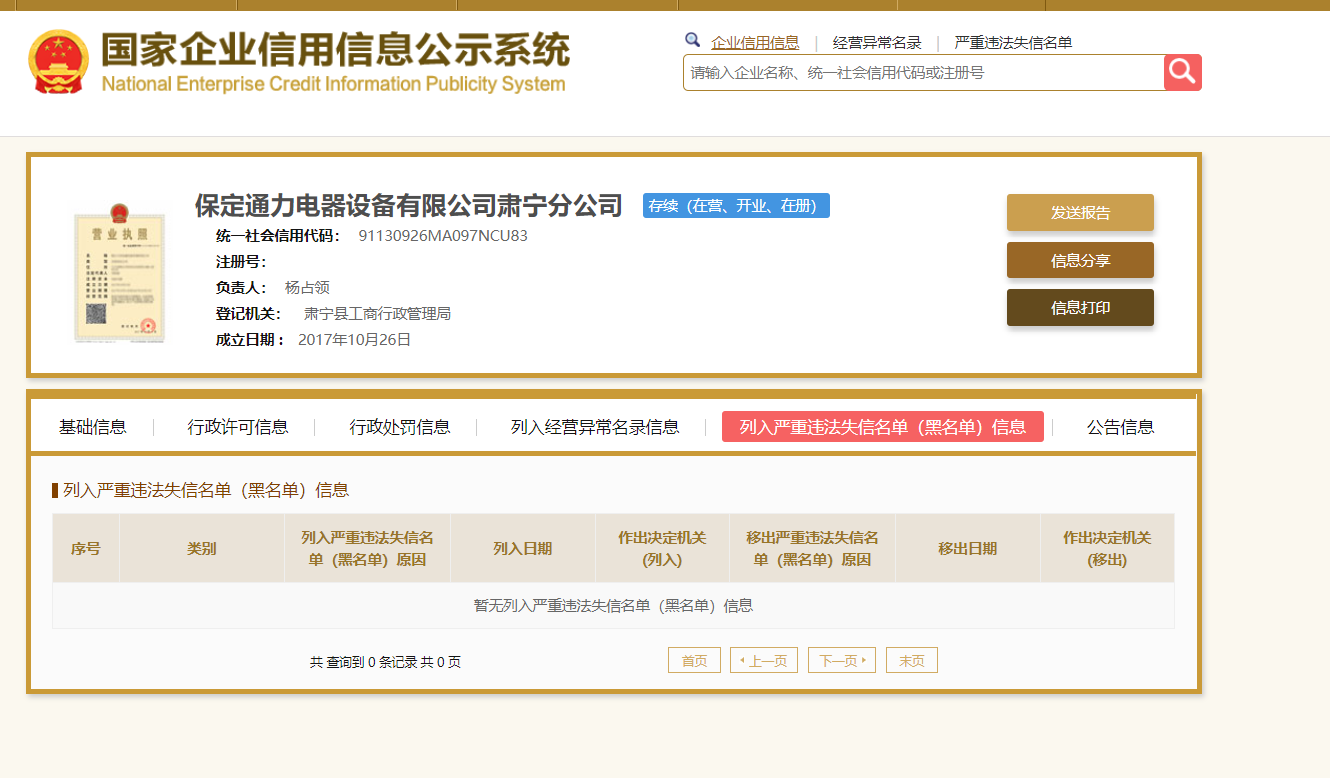Click the 信息打印 button
The image size is (1330, 778).
point(1080,307)
